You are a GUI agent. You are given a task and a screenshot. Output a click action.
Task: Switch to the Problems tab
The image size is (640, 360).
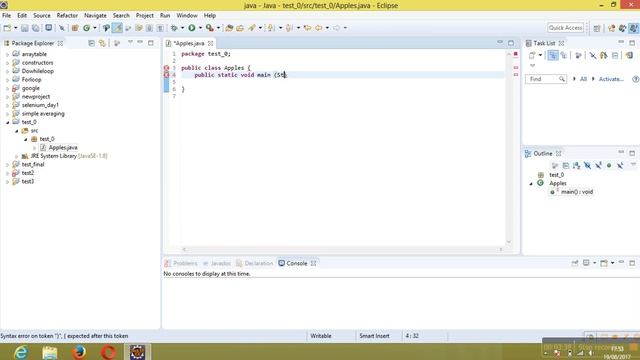tap(181, 263)
